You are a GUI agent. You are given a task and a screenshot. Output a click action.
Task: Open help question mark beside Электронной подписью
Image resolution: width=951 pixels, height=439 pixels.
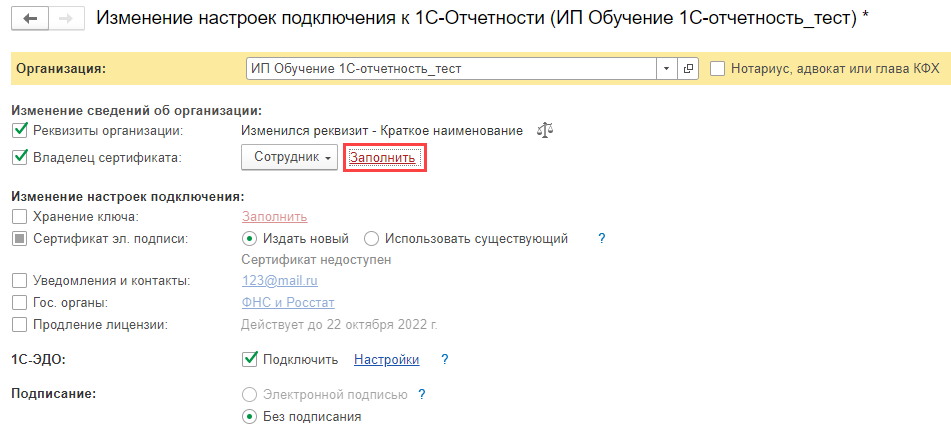pyautogui.click(x=422, y=395)
